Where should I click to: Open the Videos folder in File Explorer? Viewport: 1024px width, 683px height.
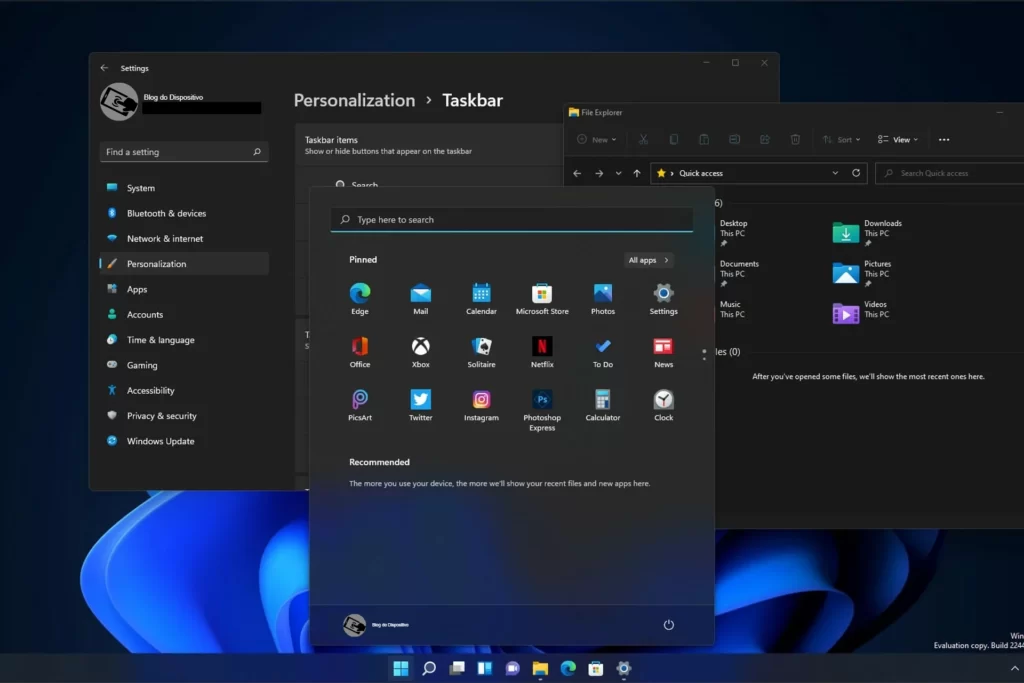[861, 311]
